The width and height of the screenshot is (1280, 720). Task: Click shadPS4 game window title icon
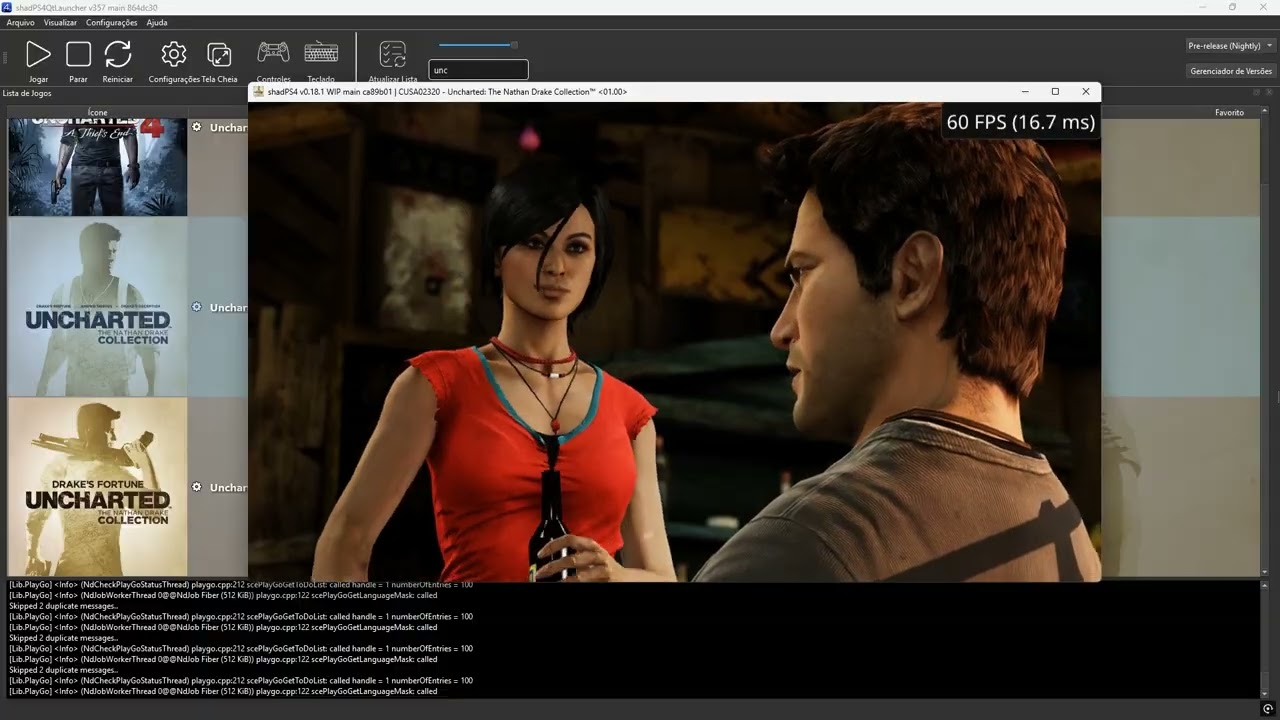259,91
